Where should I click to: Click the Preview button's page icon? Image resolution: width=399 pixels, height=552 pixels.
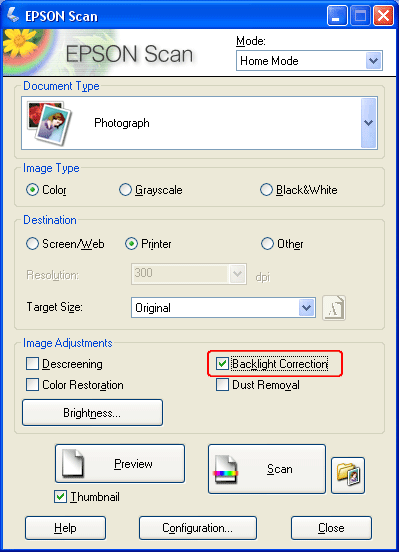[x=73, y=463]
